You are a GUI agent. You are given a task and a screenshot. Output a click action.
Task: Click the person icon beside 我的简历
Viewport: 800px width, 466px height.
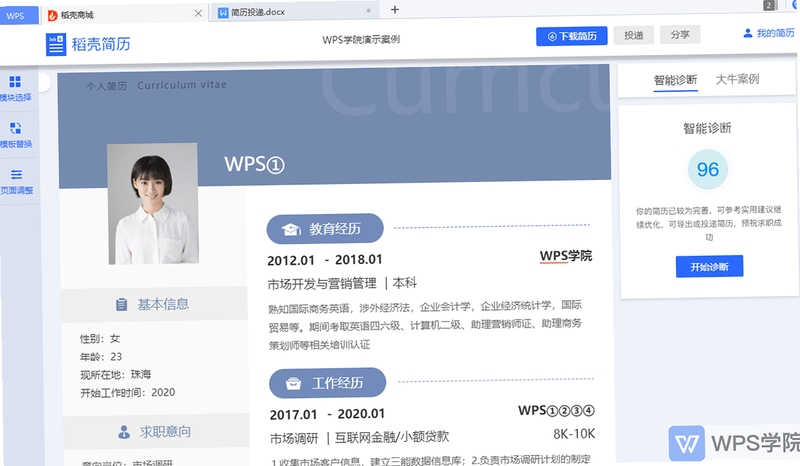pos(748,33)
